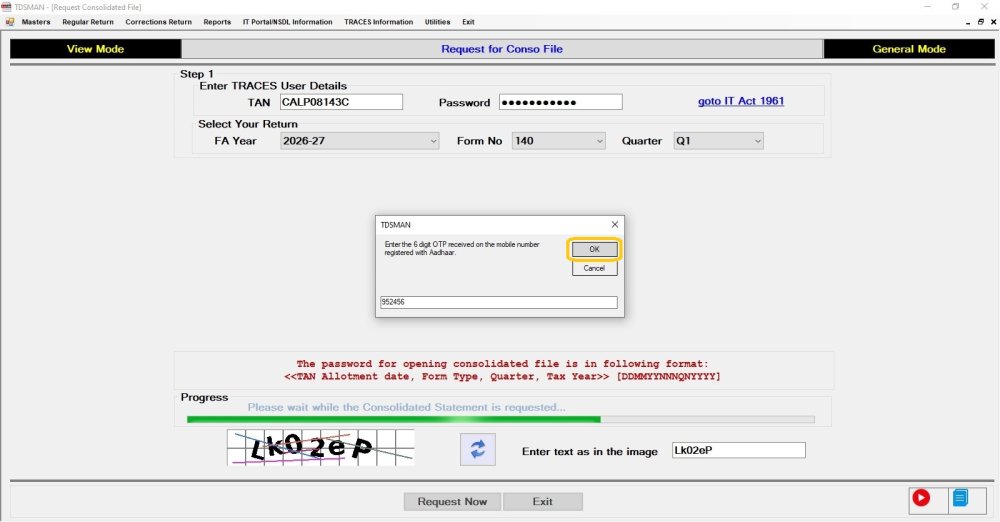Click the General Mode label
The height and width of the screenshot is (522, 1000).
tap(909, 48)
